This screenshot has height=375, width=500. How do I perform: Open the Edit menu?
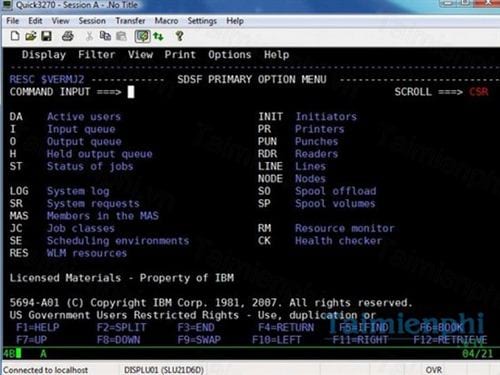35,21
